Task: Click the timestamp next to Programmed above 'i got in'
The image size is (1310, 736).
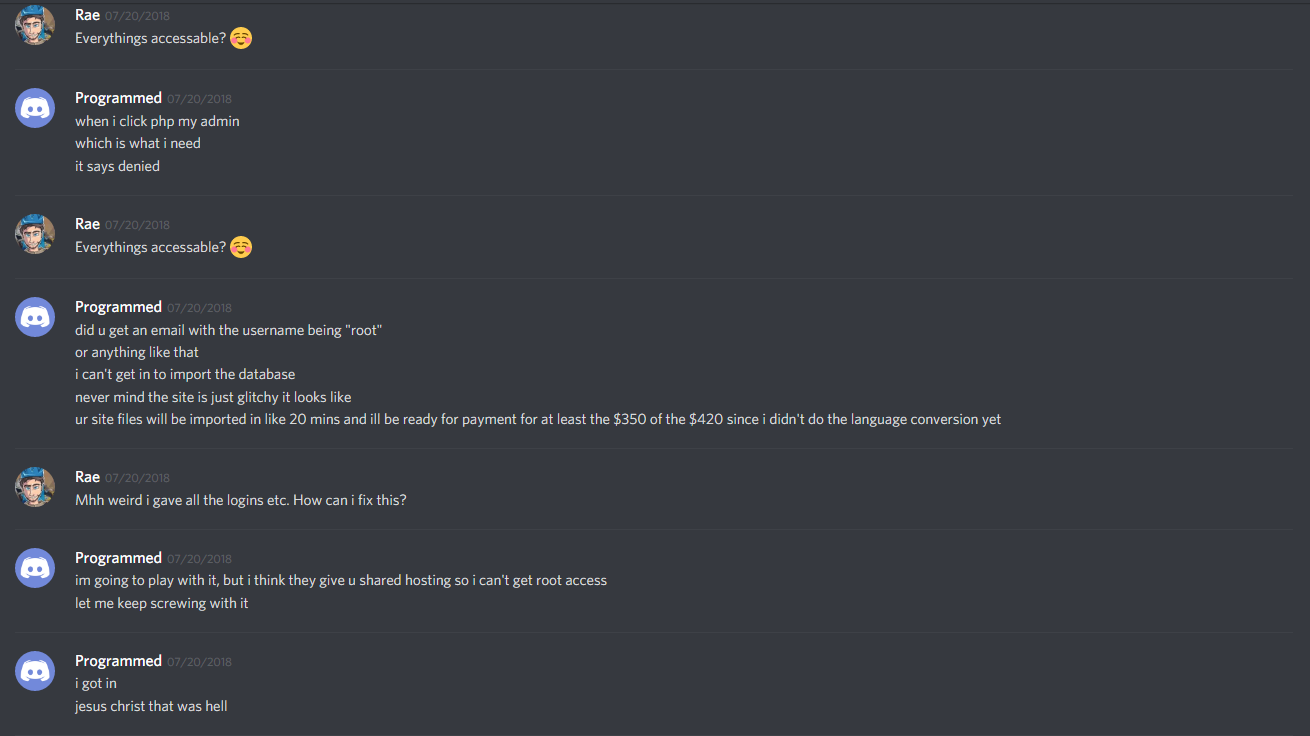Action: pos(199,662)
